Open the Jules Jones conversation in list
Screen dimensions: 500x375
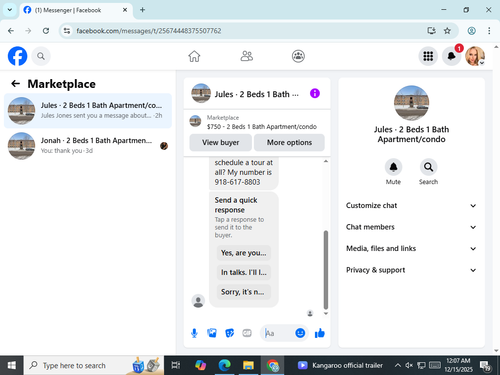88,111
